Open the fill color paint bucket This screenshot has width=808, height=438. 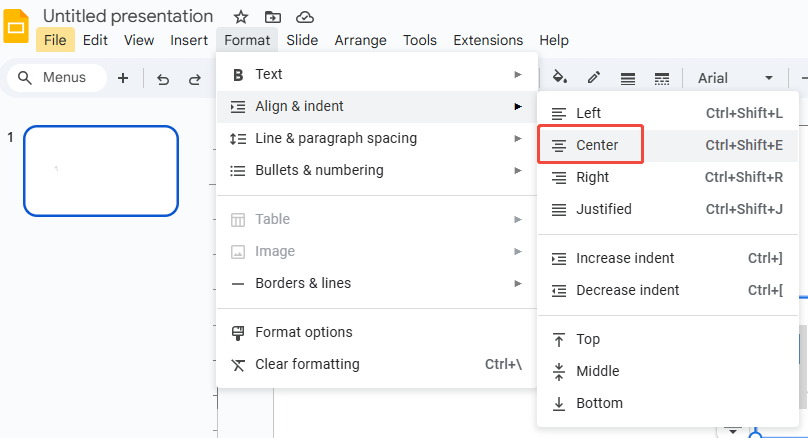[560, 78]
